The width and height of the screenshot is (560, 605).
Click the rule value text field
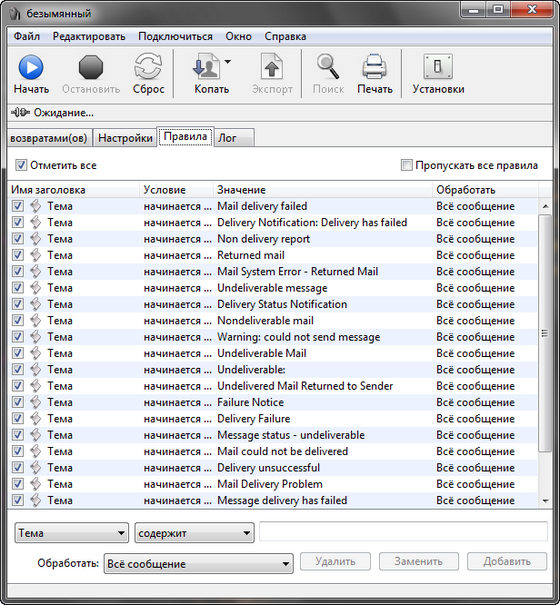[x=403, y=532]
